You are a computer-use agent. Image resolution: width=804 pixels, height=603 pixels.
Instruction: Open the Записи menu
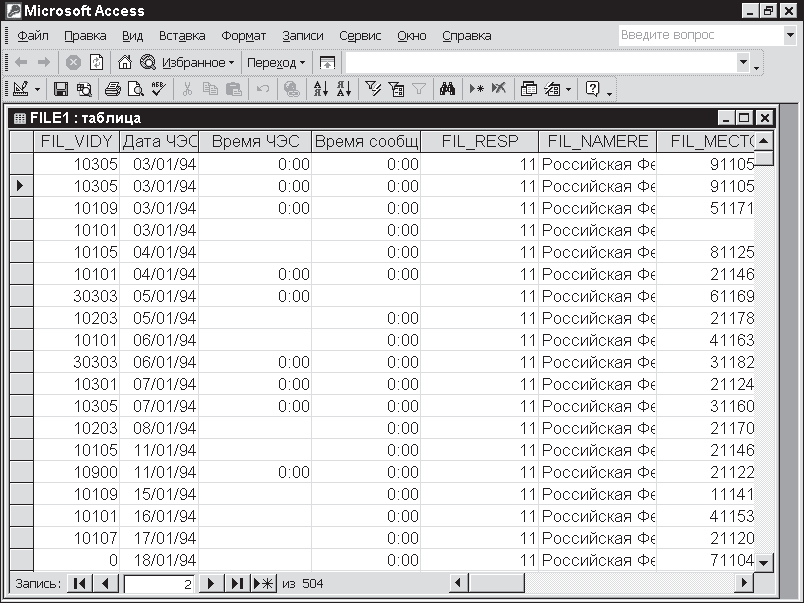(x=302, y=35)
